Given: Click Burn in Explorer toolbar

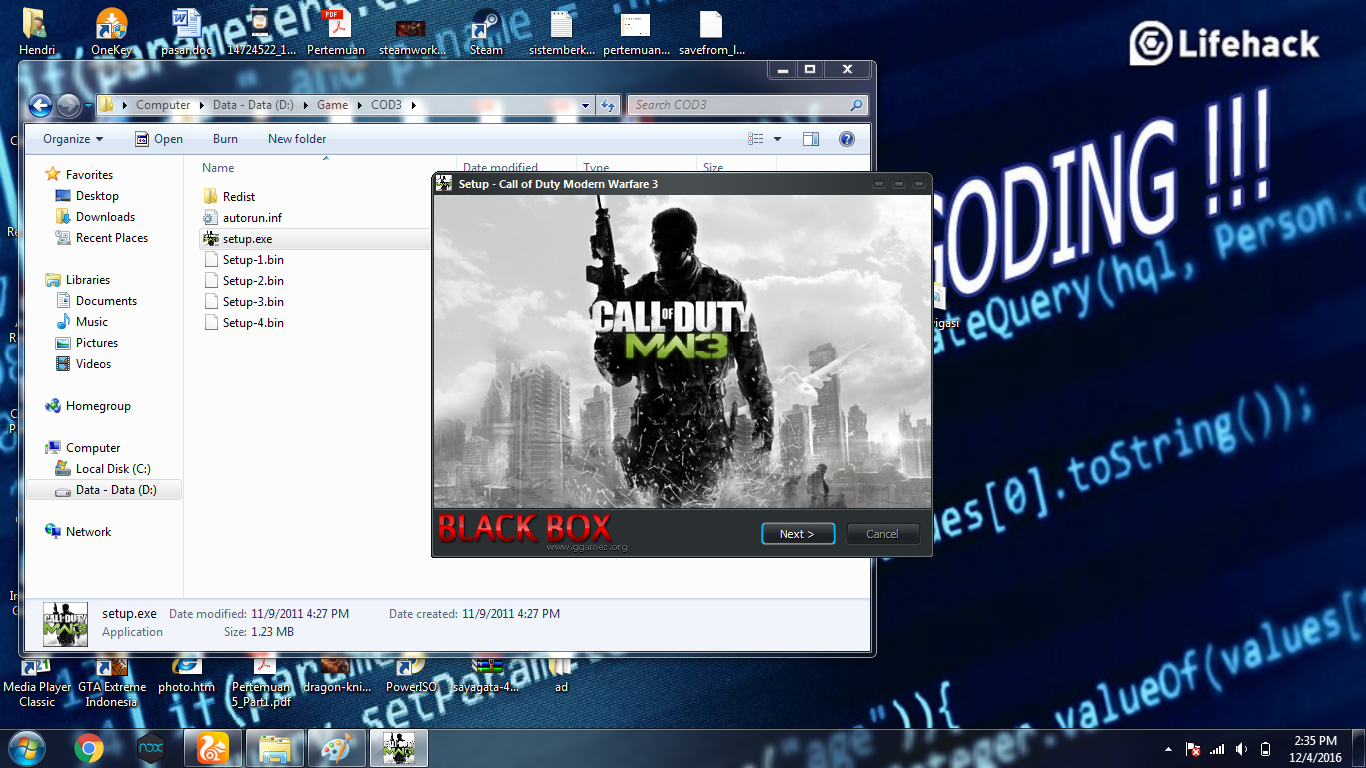Looking at the screenshot, I should [225, 139].
